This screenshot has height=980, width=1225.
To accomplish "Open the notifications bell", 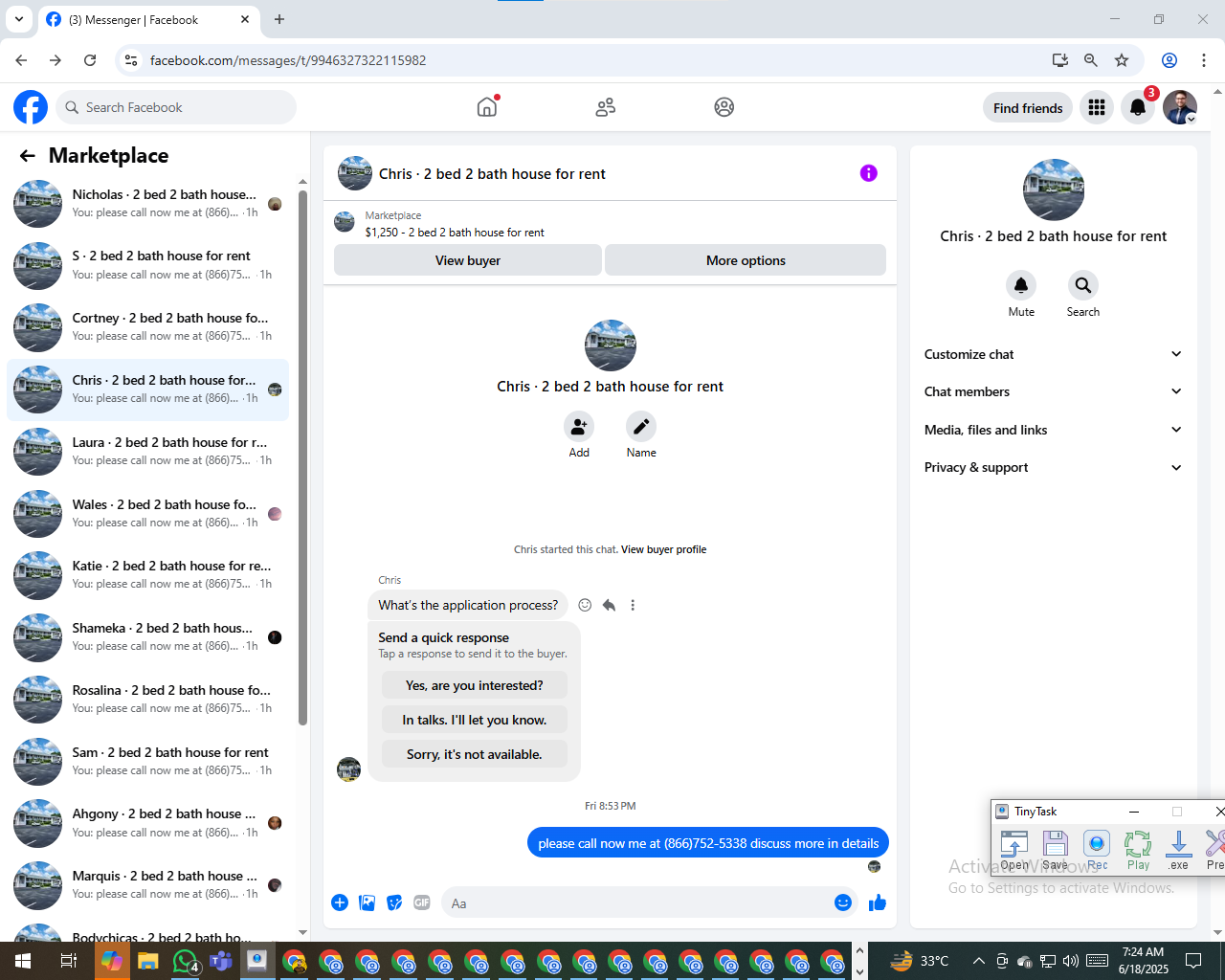I will (x=1138, y=107).
